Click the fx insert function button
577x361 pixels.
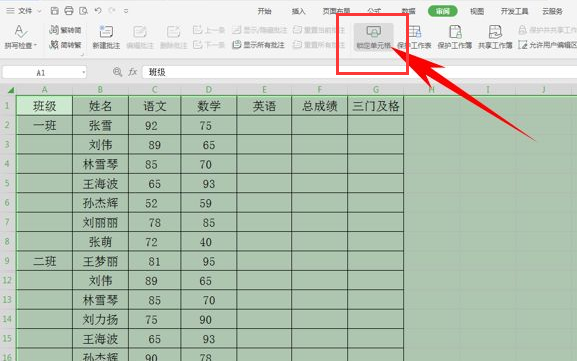click(132, 72)
